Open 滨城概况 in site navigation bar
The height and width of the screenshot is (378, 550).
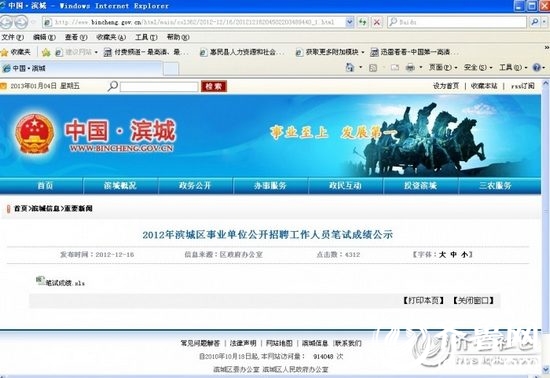point(120,186)
